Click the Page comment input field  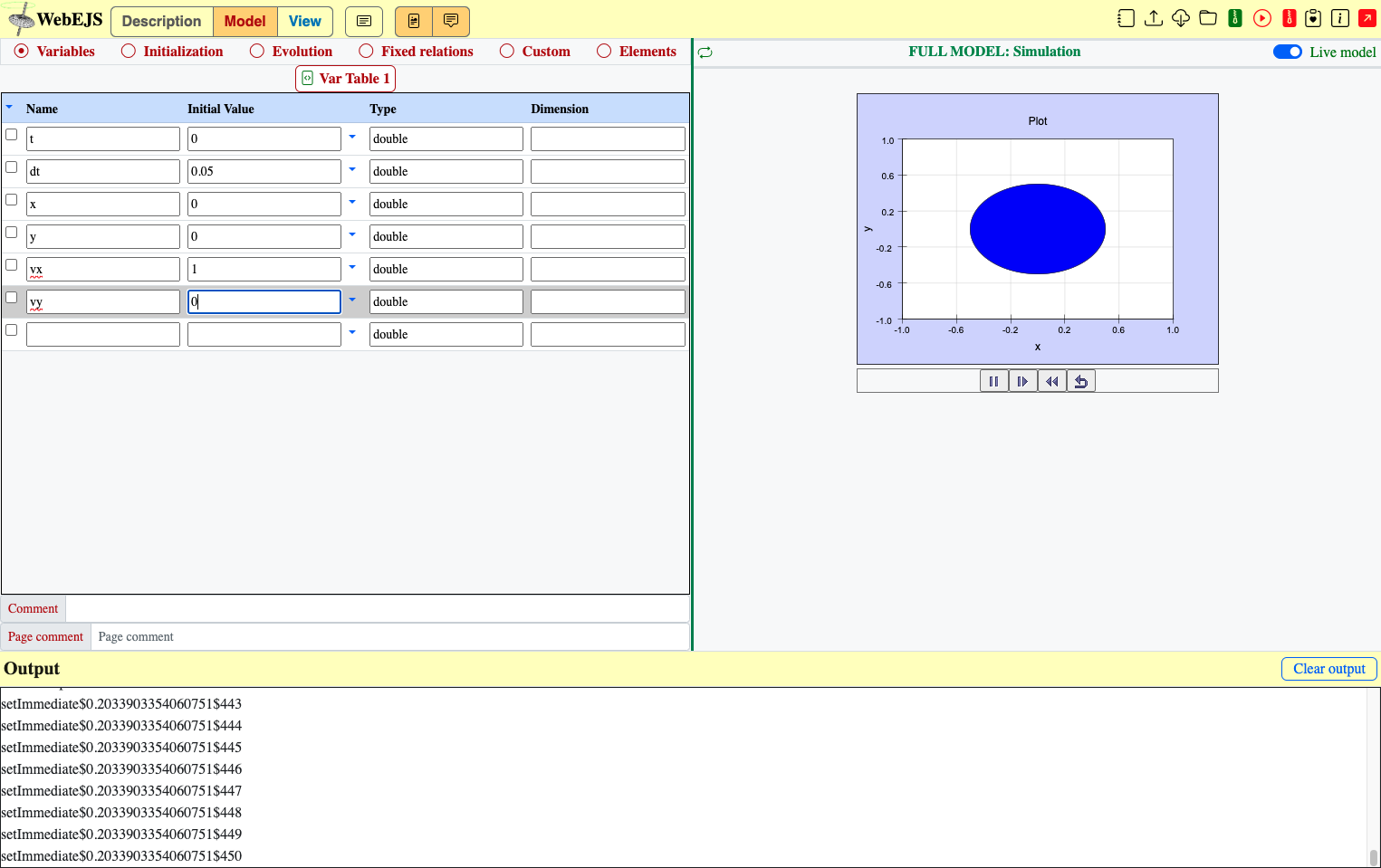pyautogui.click(x=390, y=637)
